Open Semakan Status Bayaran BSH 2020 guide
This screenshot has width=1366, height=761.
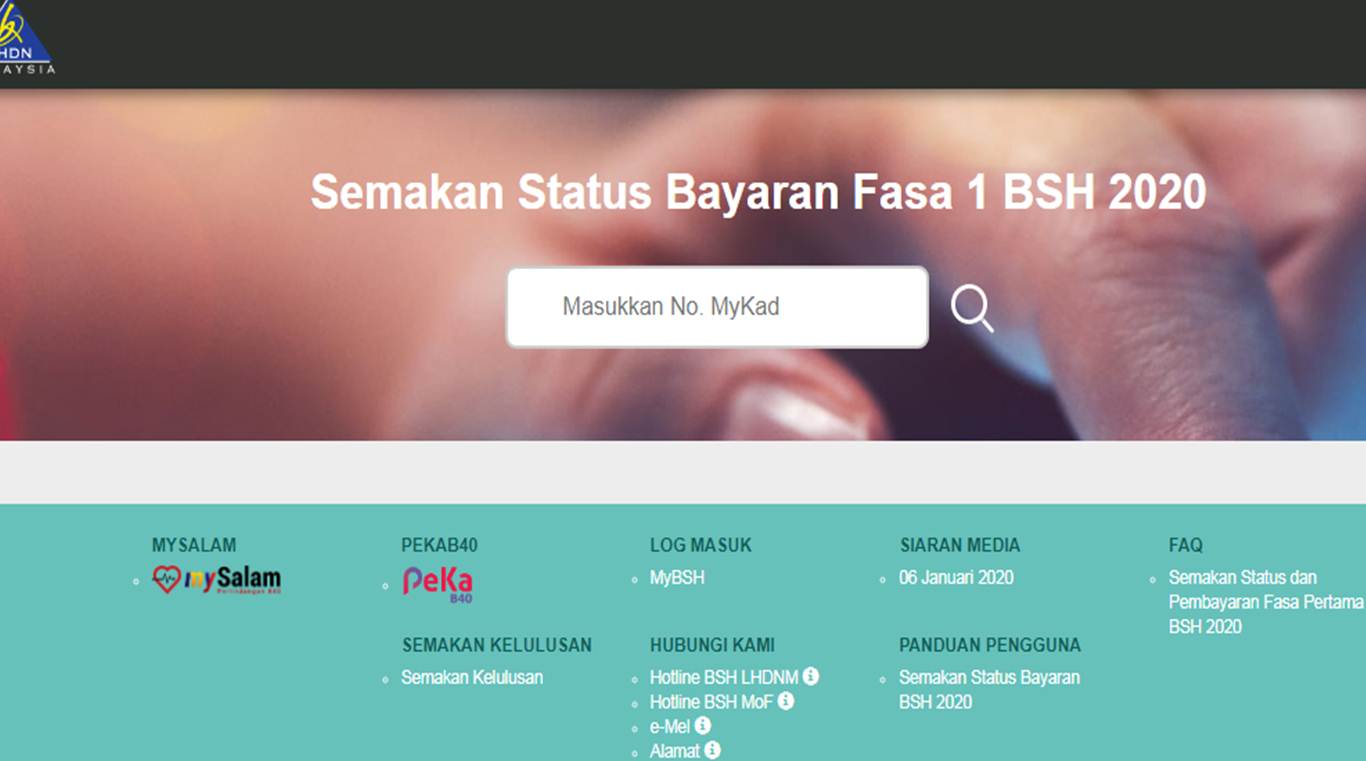989,690
